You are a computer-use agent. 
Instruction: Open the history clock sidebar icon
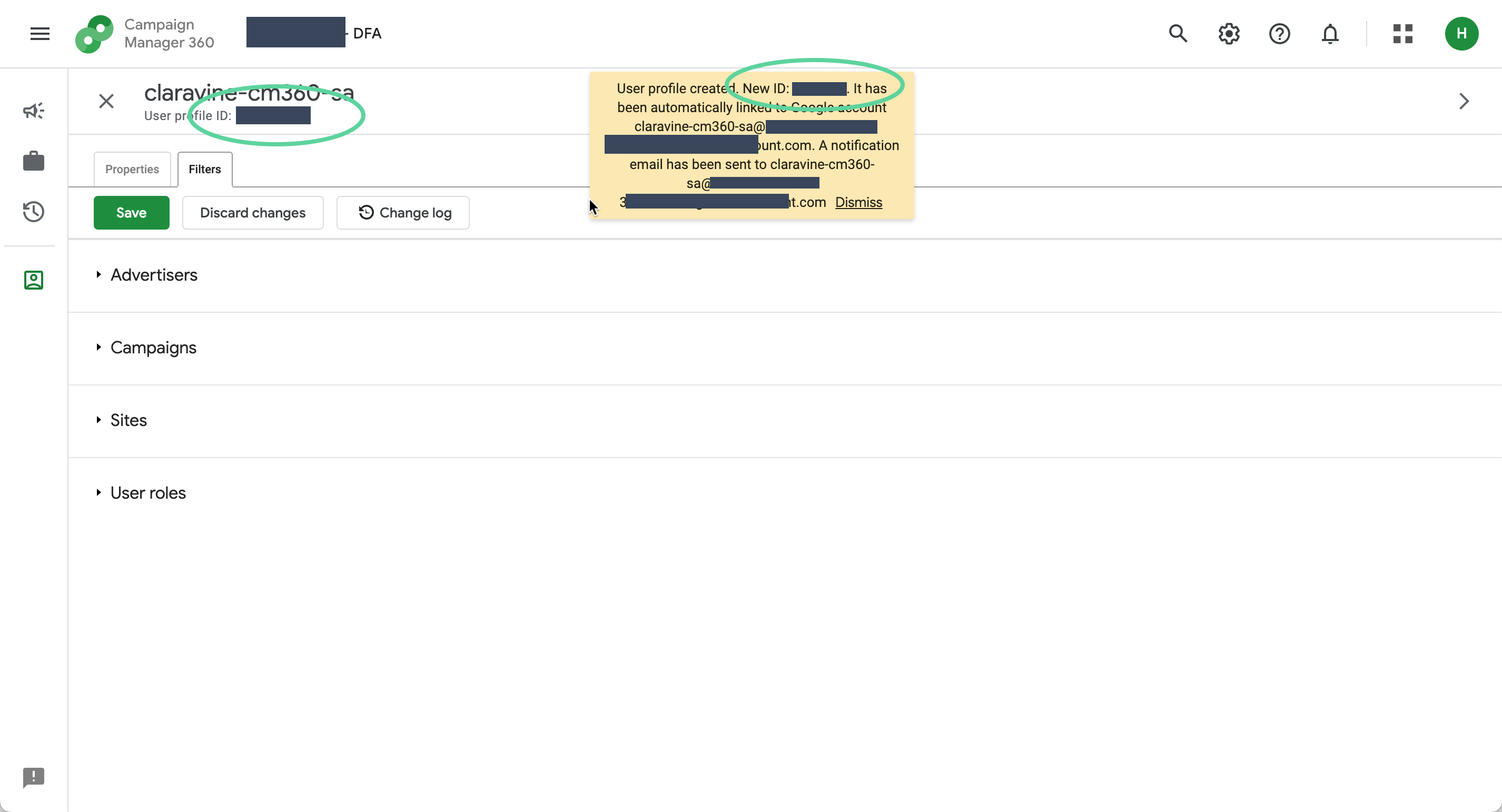tap(34, 212)
